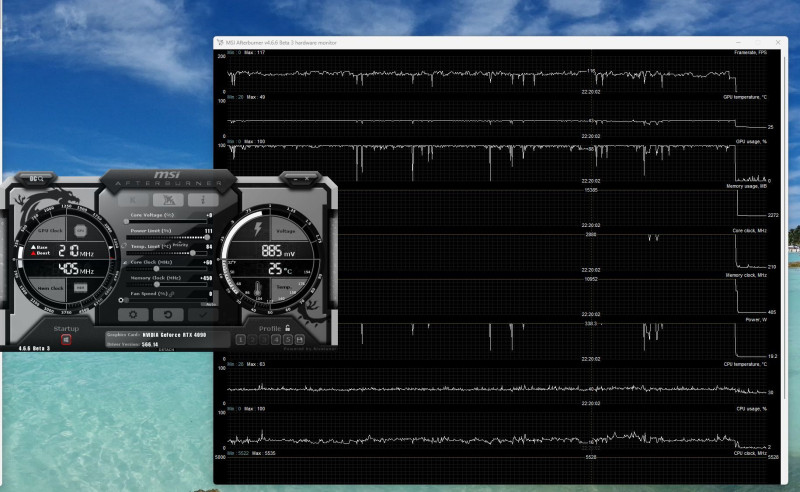
Task: Click the Memory usage, MB graph label
Action: 746,187
